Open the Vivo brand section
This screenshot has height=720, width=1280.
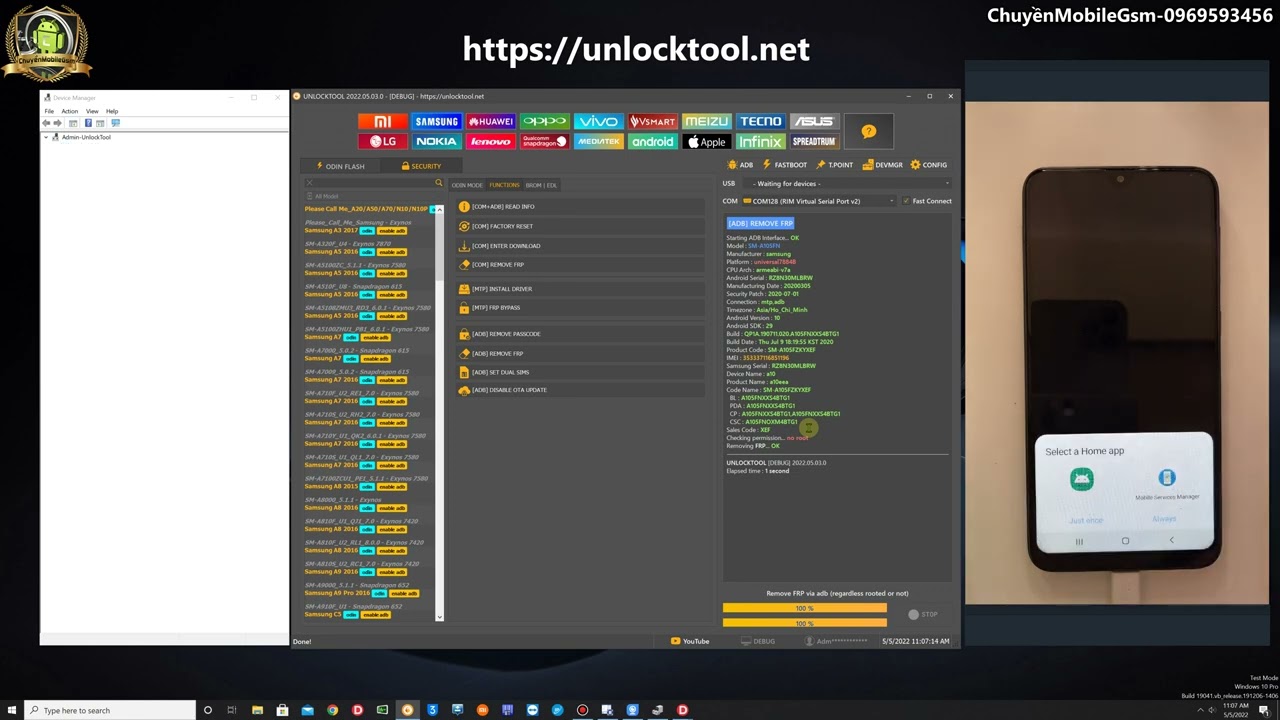pyautogui.click(x=598, y=121)
